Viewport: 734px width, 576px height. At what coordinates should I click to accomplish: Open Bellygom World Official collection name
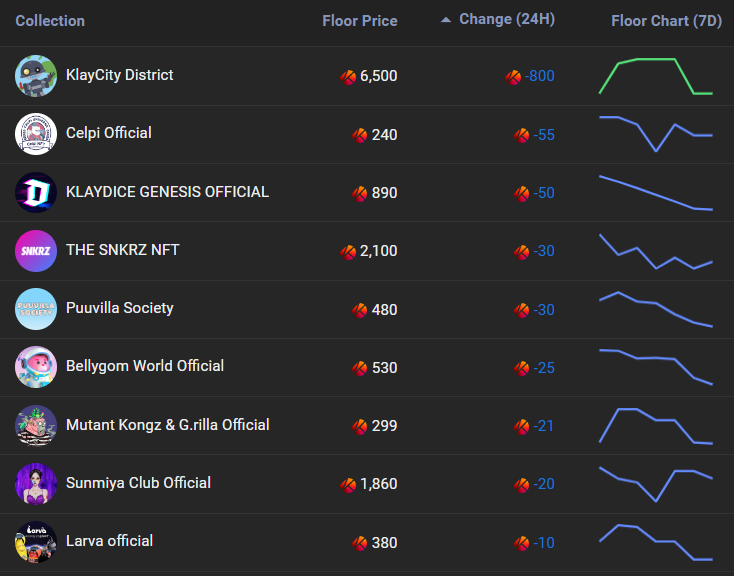pos(145,366)
